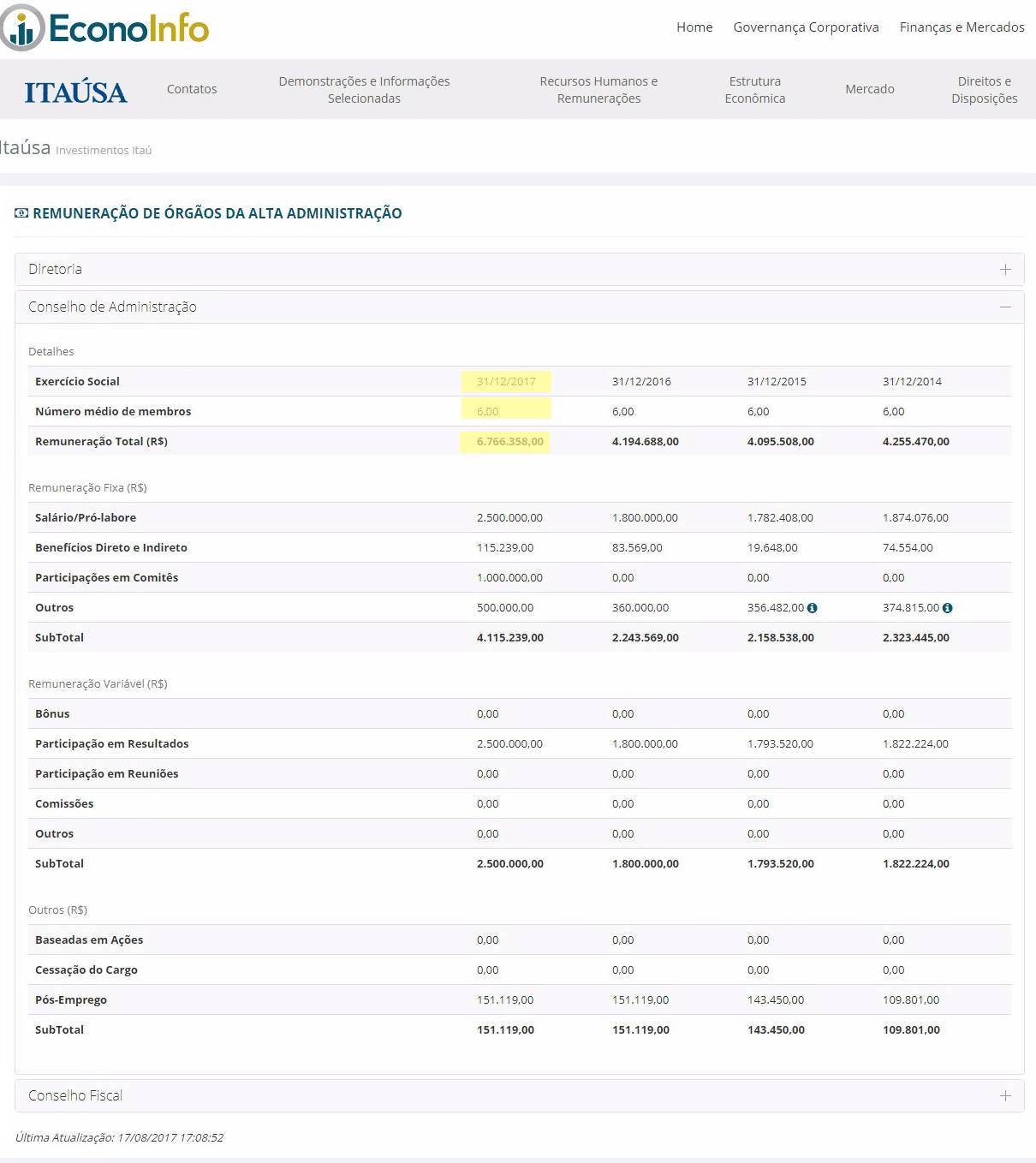Open Mercado tab
Viewport: 1036px width, 1163px height.
[x=870, y=89]
